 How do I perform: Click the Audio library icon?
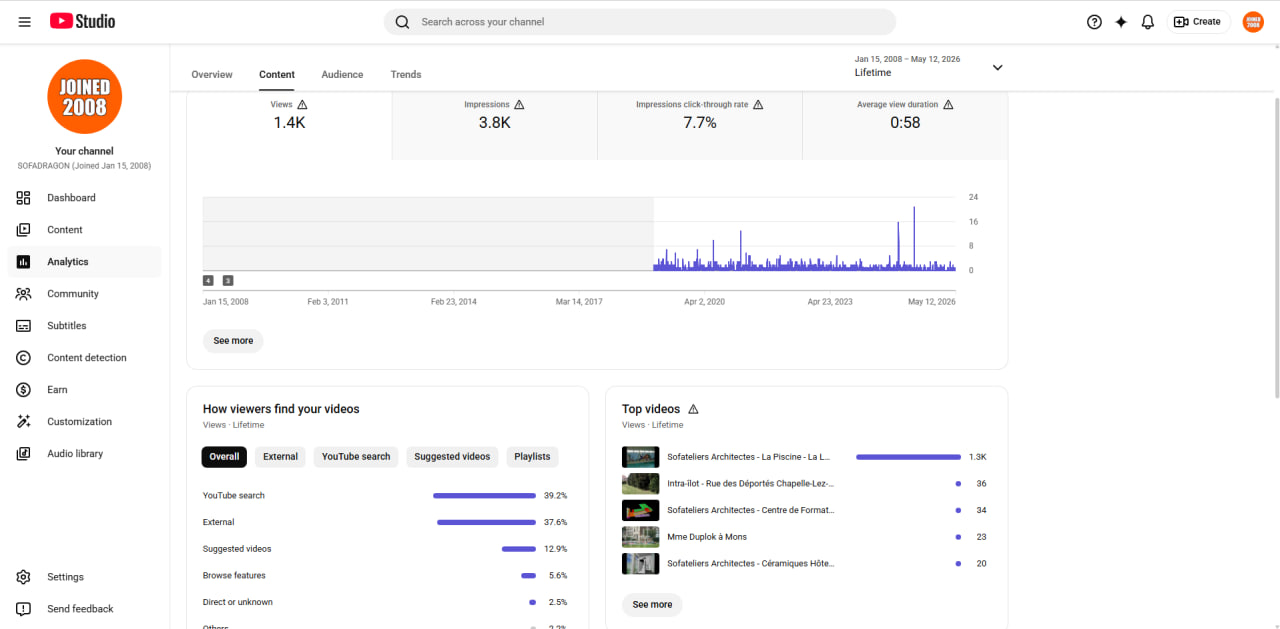point(24,454)
